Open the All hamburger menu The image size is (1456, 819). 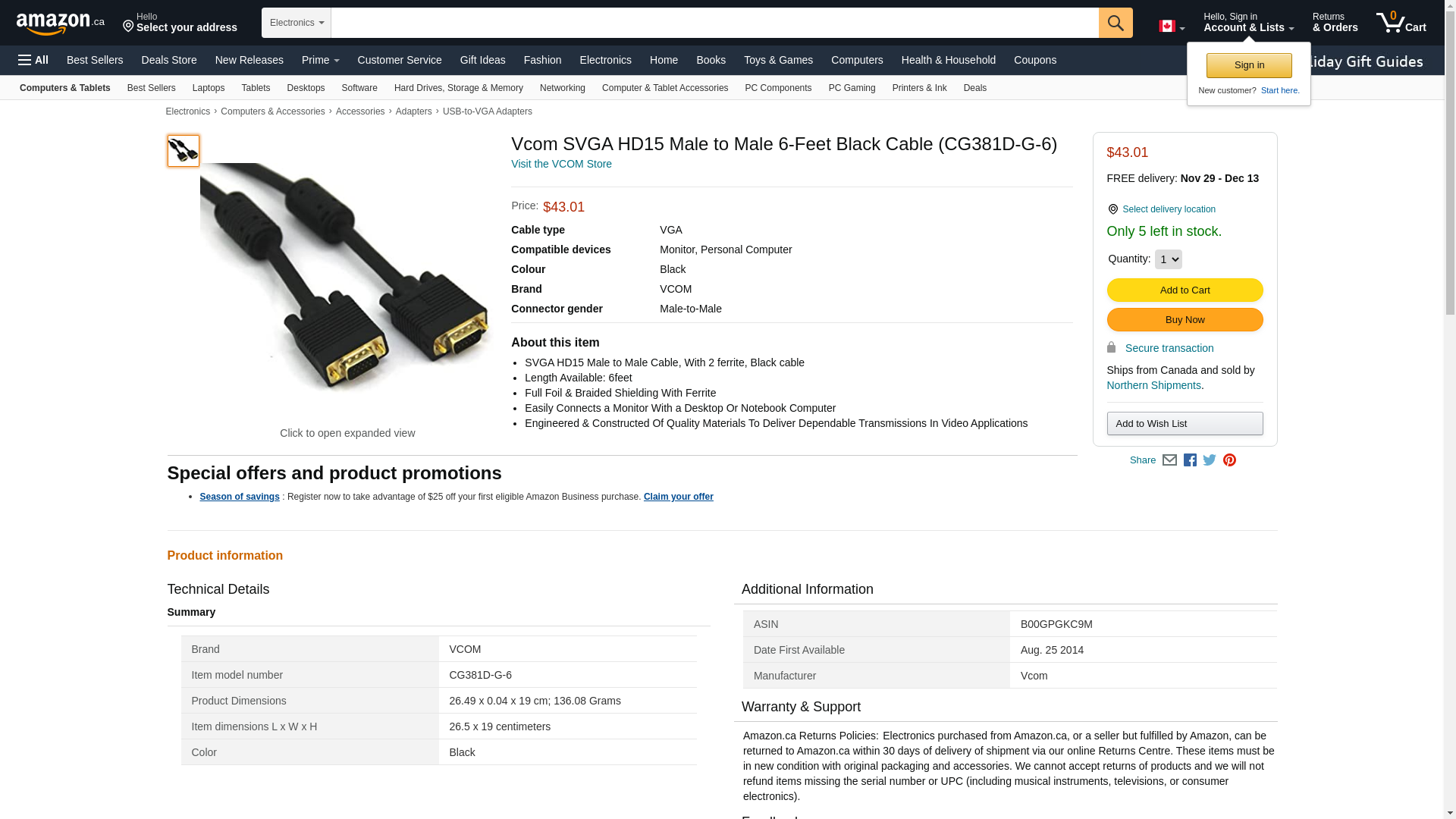pyautogui.click(x=33, y=60)
